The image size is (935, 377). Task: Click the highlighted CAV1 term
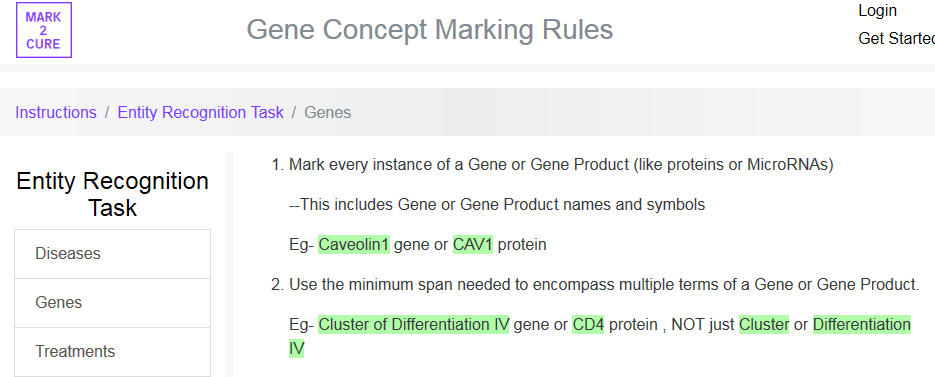[x=473, y=245]
